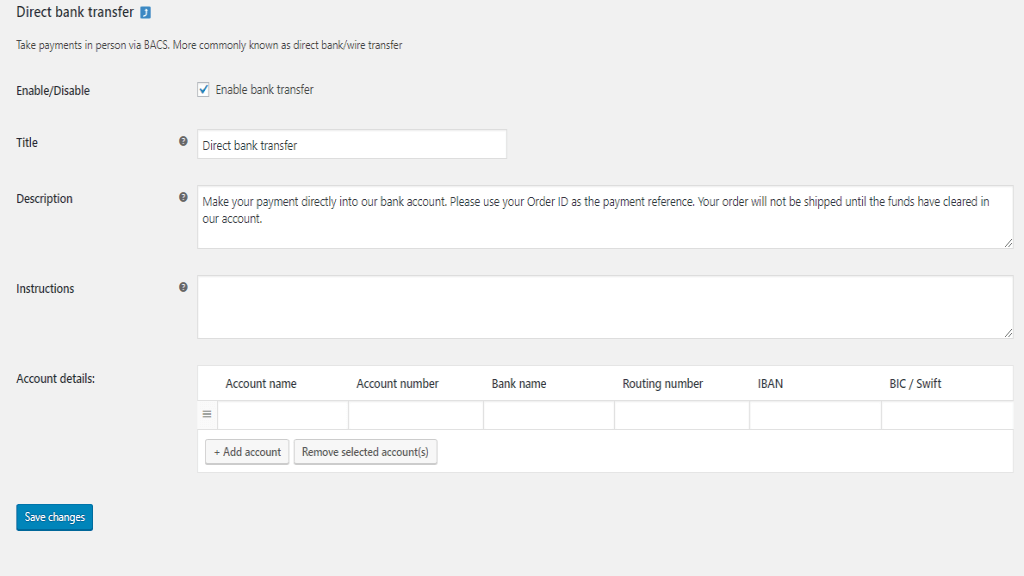Click the Instructions textarea resize handle
This screenshot has width=1024, height=576.
1008,333
